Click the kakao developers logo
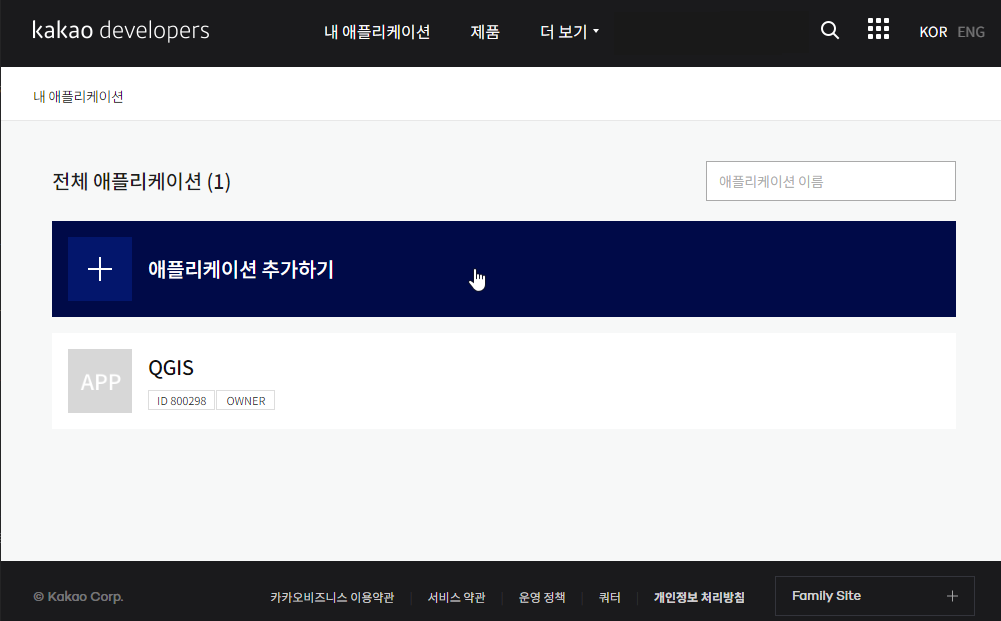 pos(121,30)
